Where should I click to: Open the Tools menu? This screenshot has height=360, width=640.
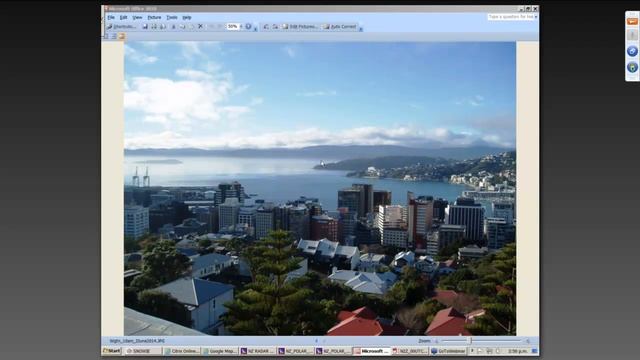click(x=172, y=18)
